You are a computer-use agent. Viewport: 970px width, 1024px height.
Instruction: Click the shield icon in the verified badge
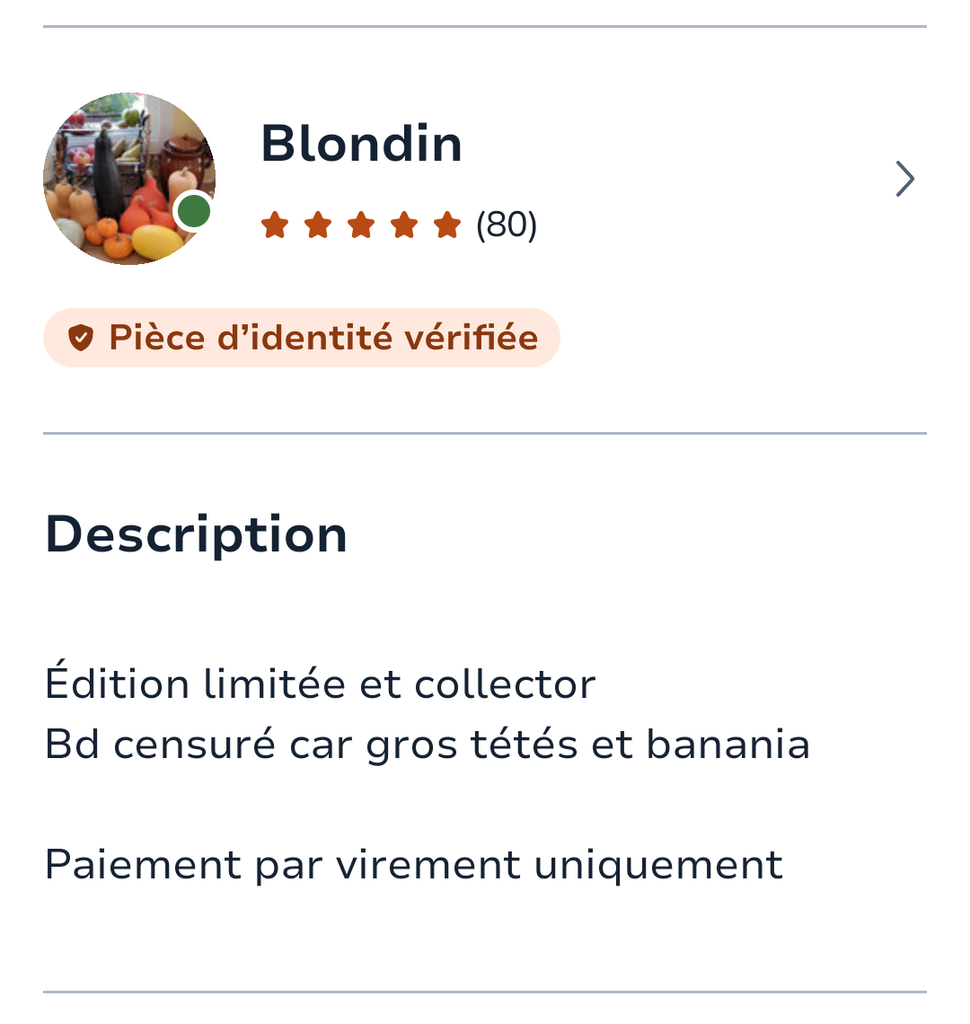(81, 338)
